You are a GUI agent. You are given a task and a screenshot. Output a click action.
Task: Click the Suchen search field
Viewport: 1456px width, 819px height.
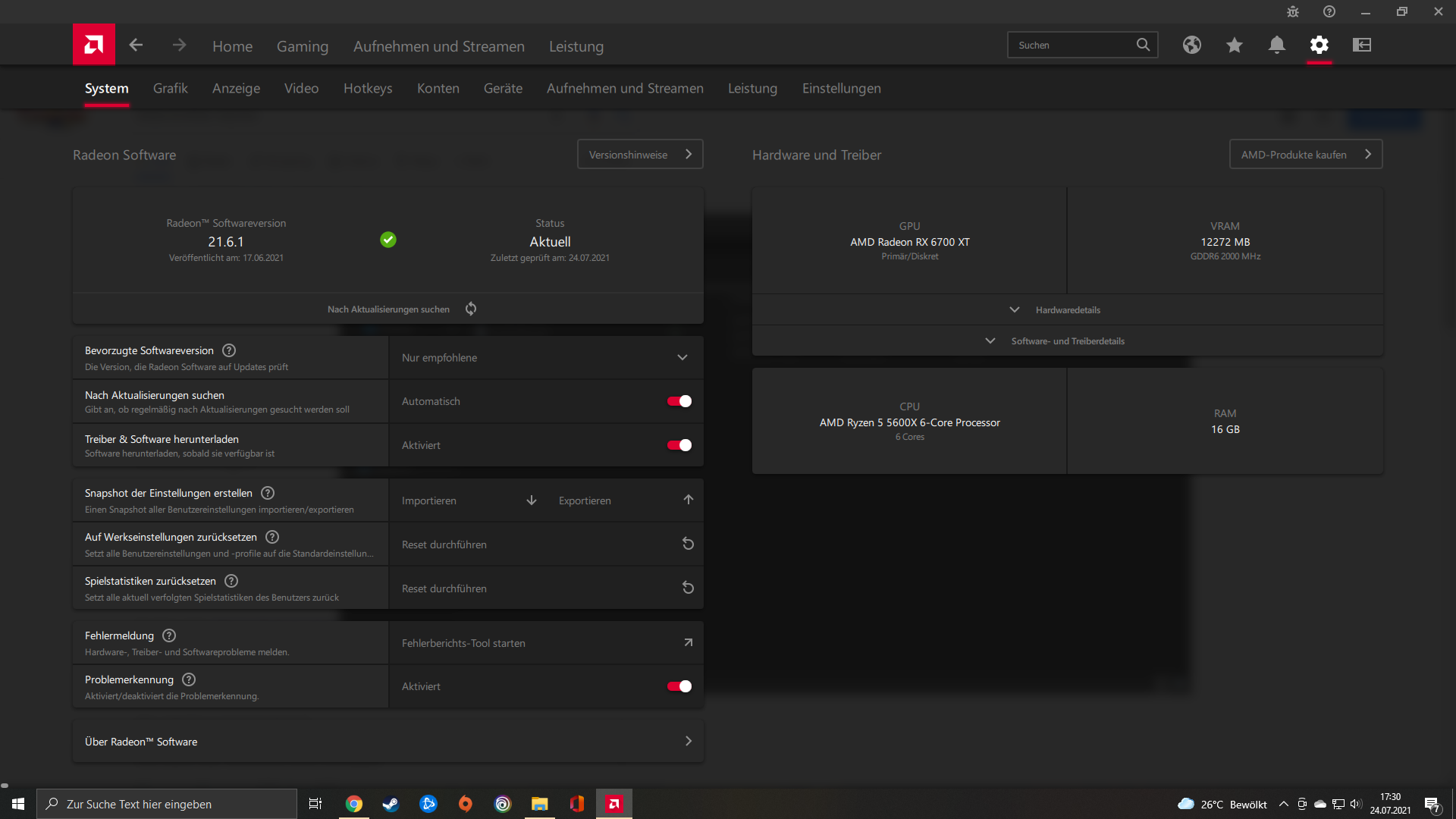coord(1083,45)
